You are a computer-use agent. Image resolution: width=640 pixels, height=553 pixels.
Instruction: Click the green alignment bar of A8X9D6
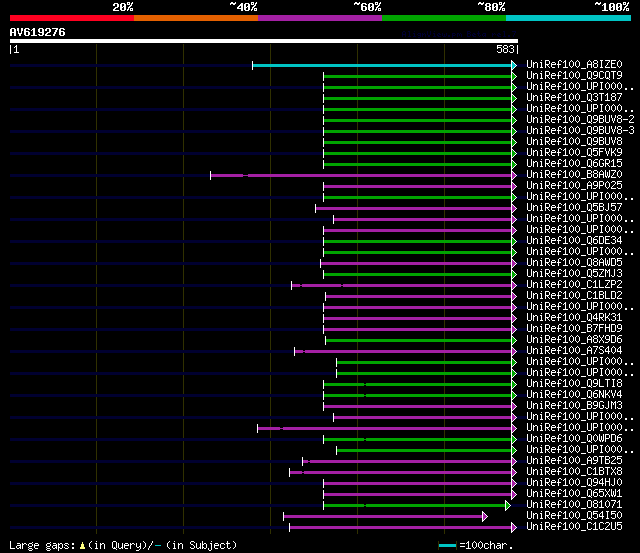pos(419,341)
